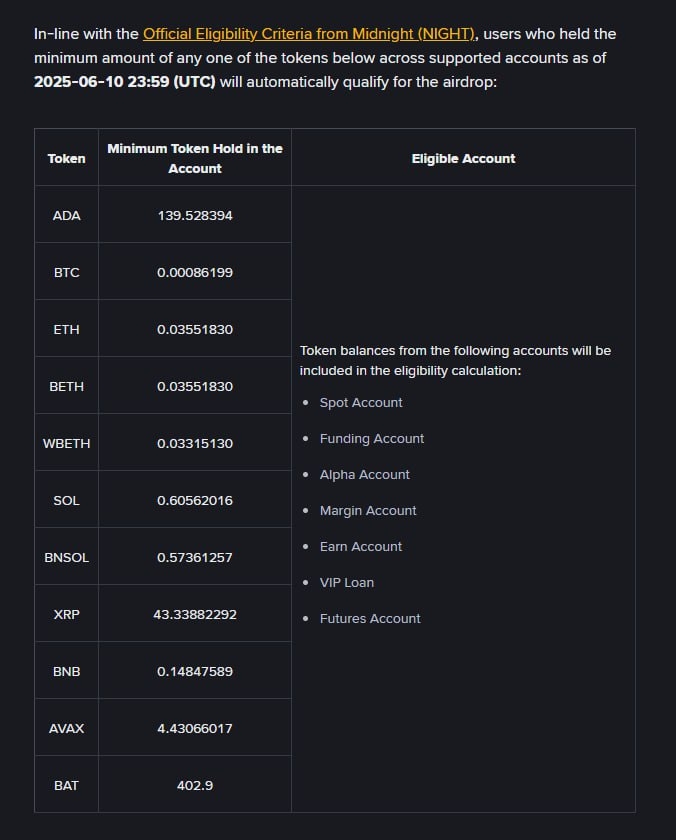Select the ETH token cell
The height and width of the screenshot is (840, 676).
[x=67, y=329]
